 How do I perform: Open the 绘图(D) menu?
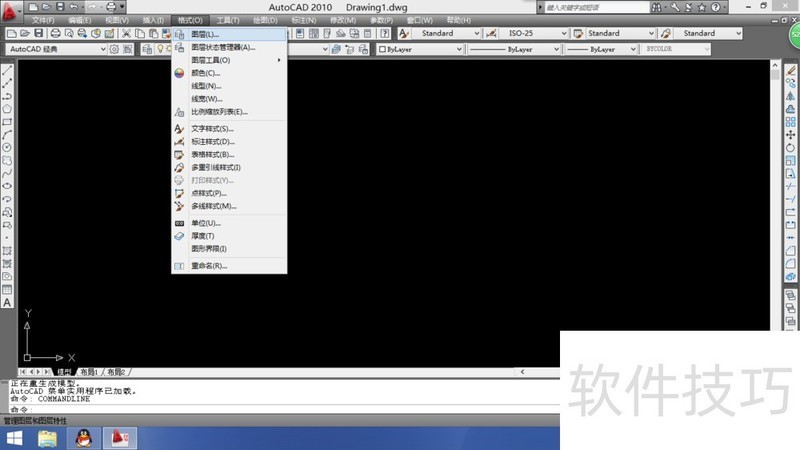pos(265,20)
